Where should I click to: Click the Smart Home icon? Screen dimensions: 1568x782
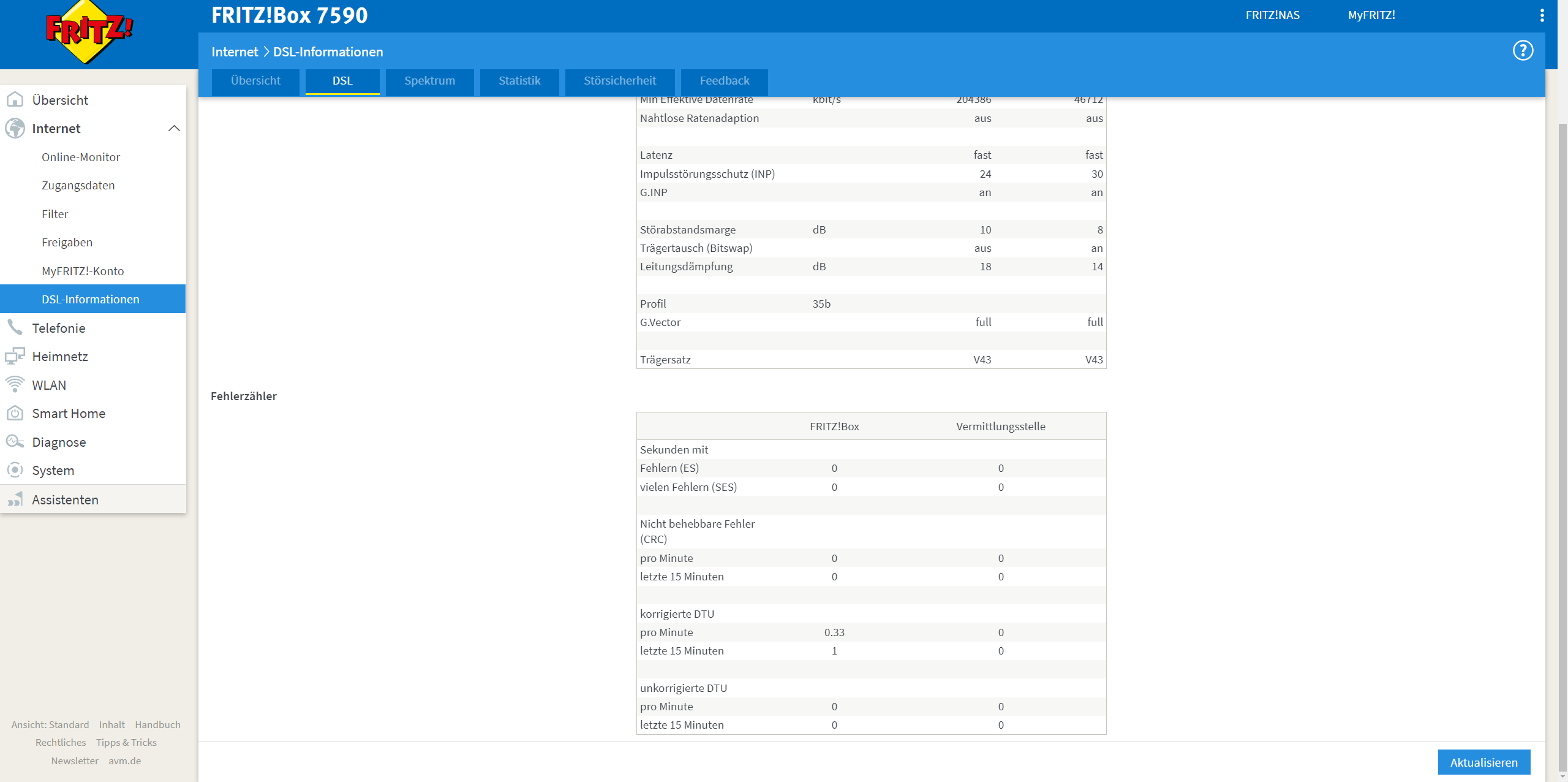(x=15, y=413)
